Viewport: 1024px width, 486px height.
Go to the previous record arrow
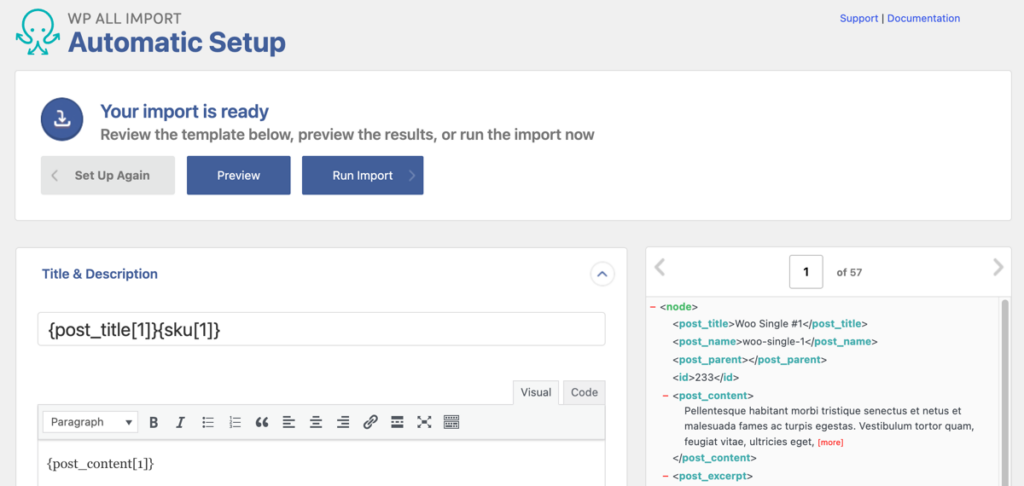click(660, 267)
